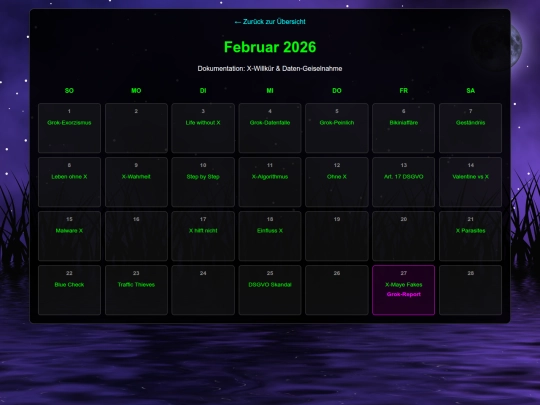540x405 pixels.
Task: Select the empty day 19 cell
Action: point(336,236)
